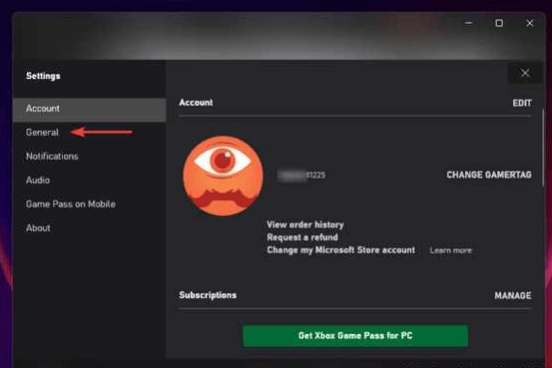Viewport: 552px width, 368px height.
Task: Open View order history link
Action: (305, 225)
